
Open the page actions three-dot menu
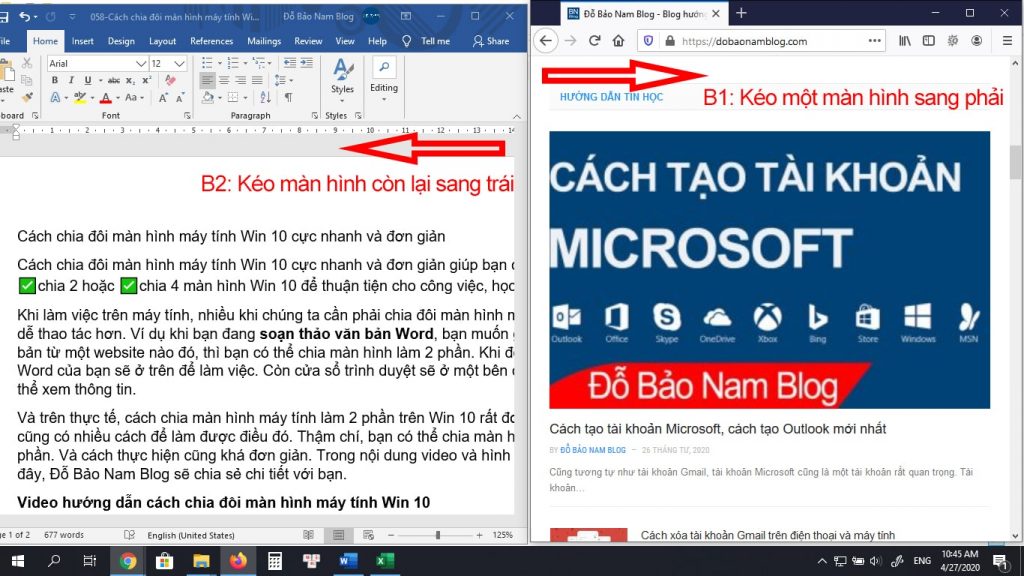[x=874, y=40]
